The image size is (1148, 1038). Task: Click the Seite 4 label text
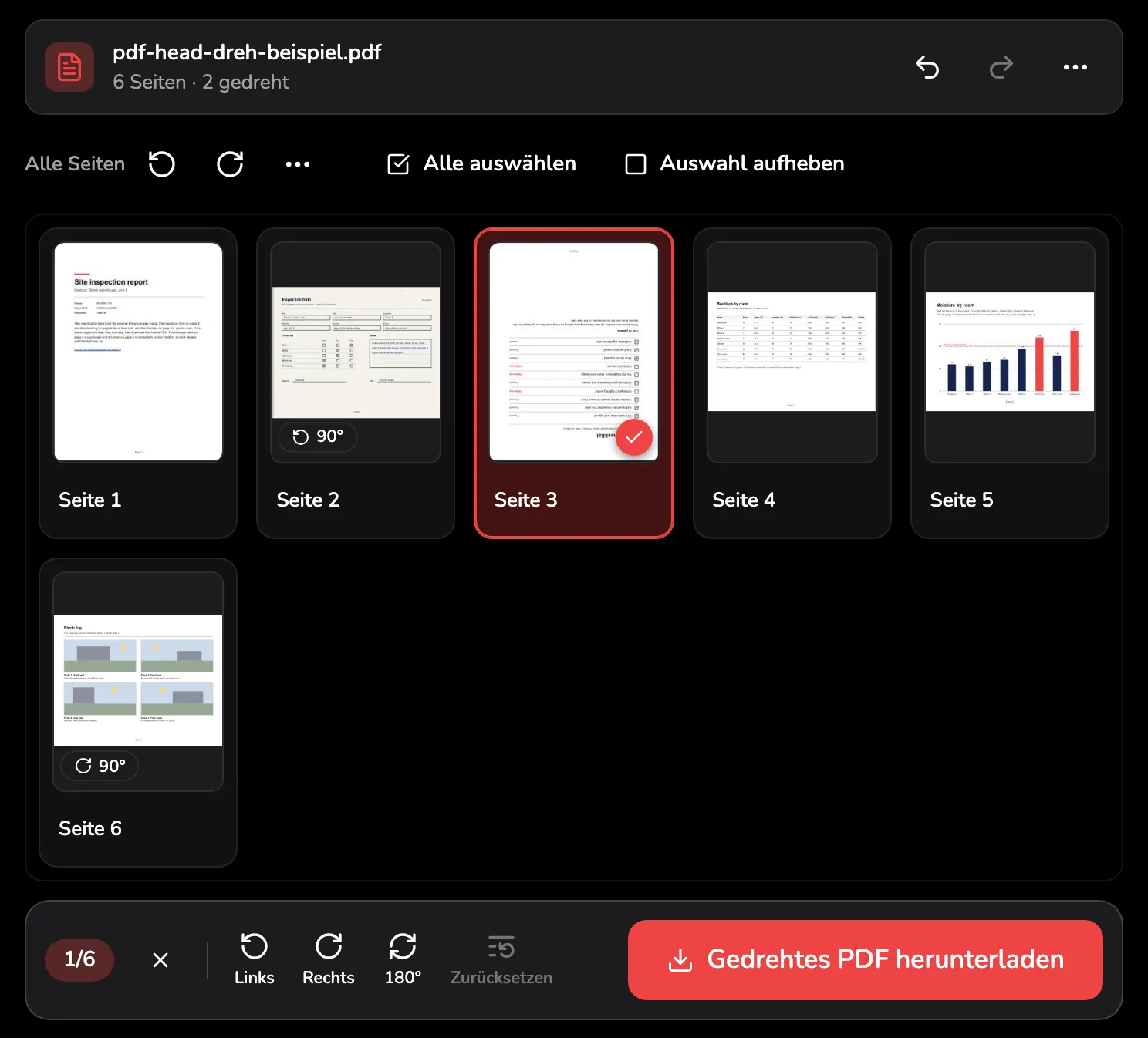(x=744, y=500)
